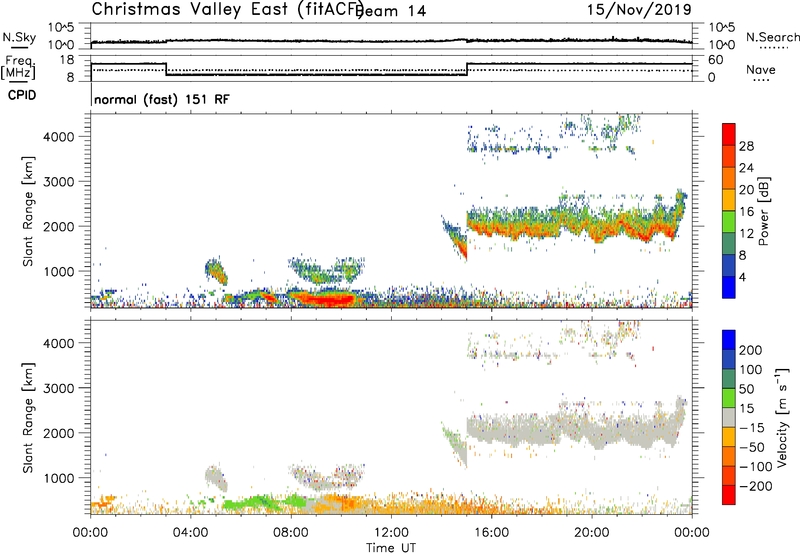
Task: Click the 08:00 time tick label
Action: (291, 533)
